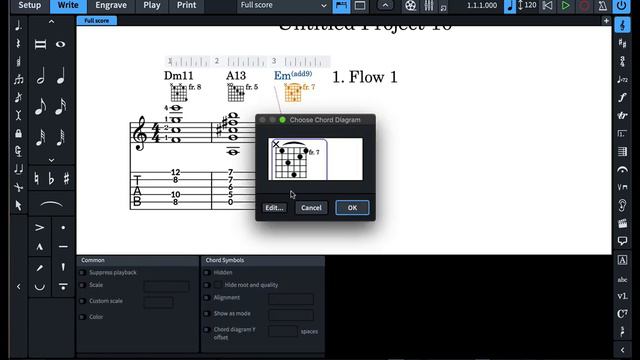Add a staccato articulation
The image size is (640, 360).
coord(63,227)
